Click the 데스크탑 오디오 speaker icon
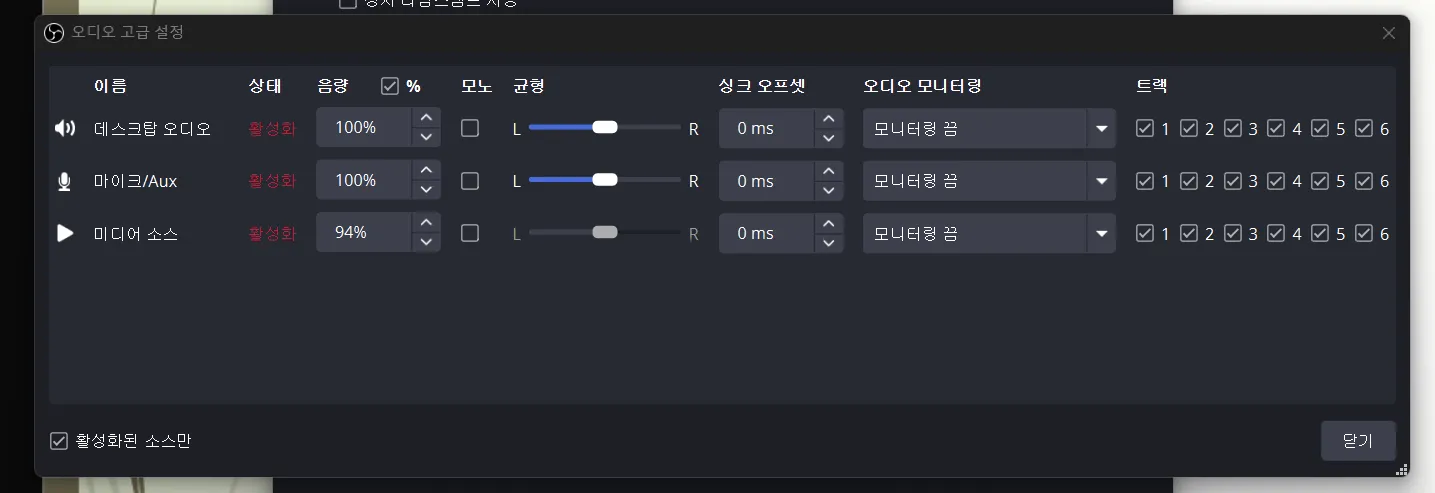 [x=65, y=128]
